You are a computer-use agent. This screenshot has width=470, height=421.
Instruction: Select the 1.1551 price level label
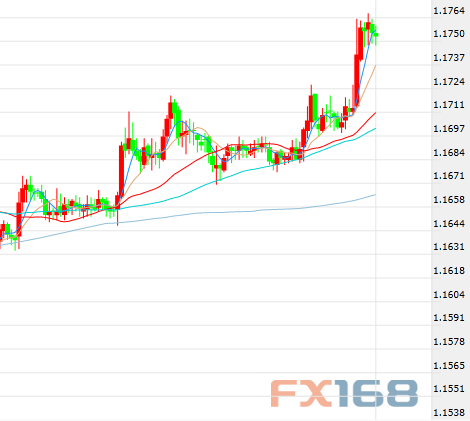(449, 388)
